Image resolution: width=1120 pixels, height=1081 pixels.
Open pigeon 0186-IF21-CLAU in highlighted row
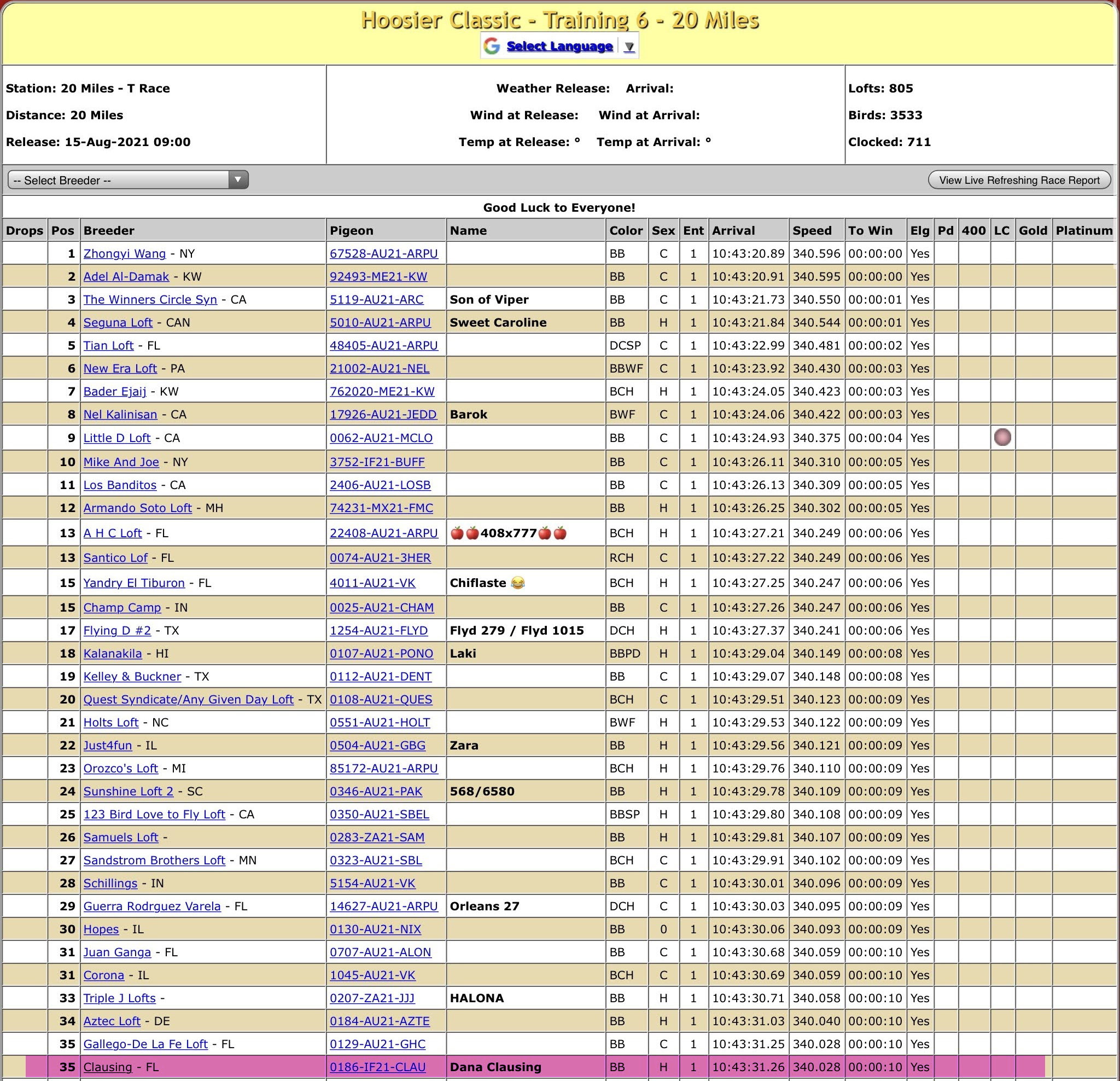pyautogui.click(x=377, y=1067)
